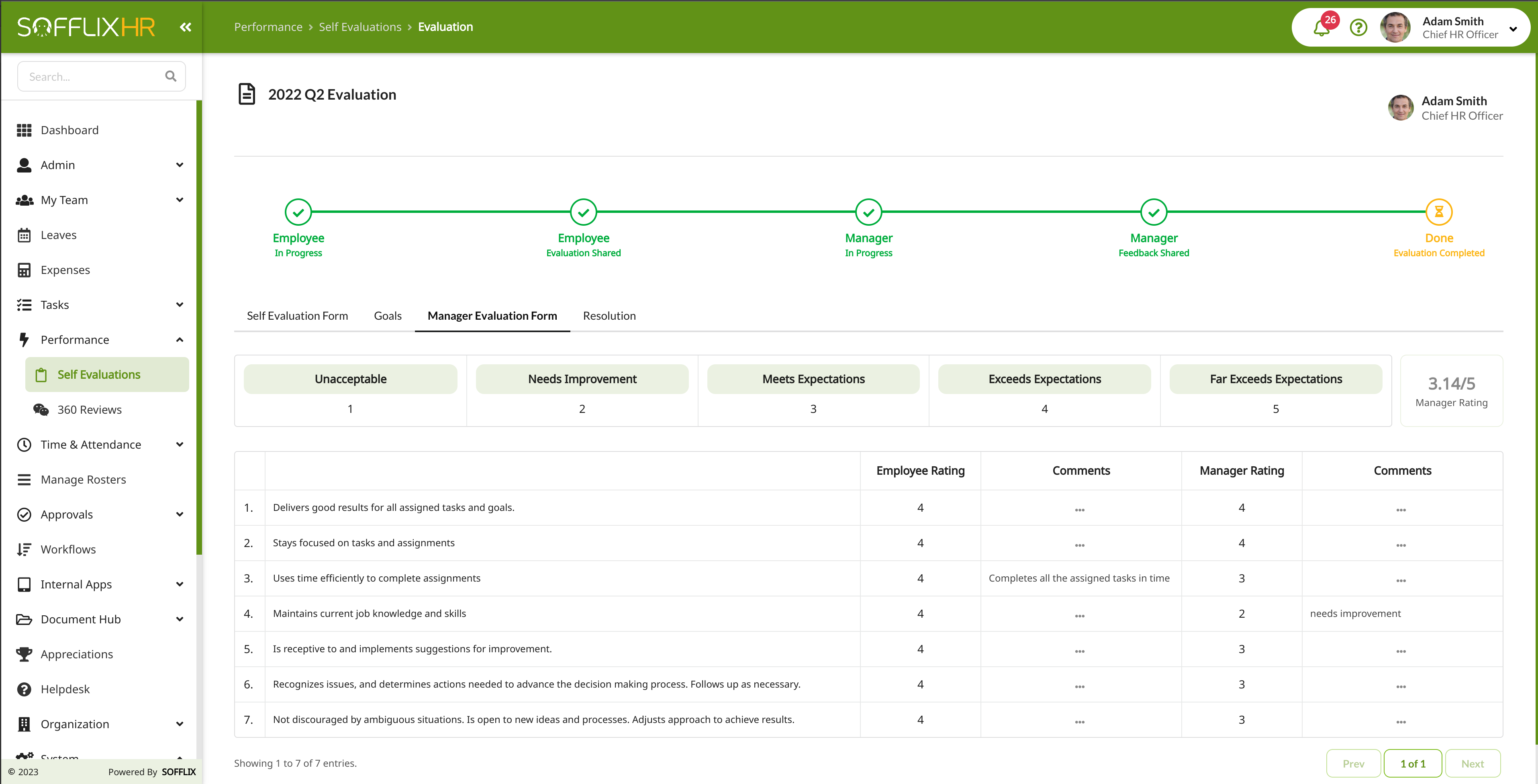Switch to the Self Evaluation Form tab
The height and width of the screenshot is (784, 1538).
pyautogui.click(x=297, y=316)
